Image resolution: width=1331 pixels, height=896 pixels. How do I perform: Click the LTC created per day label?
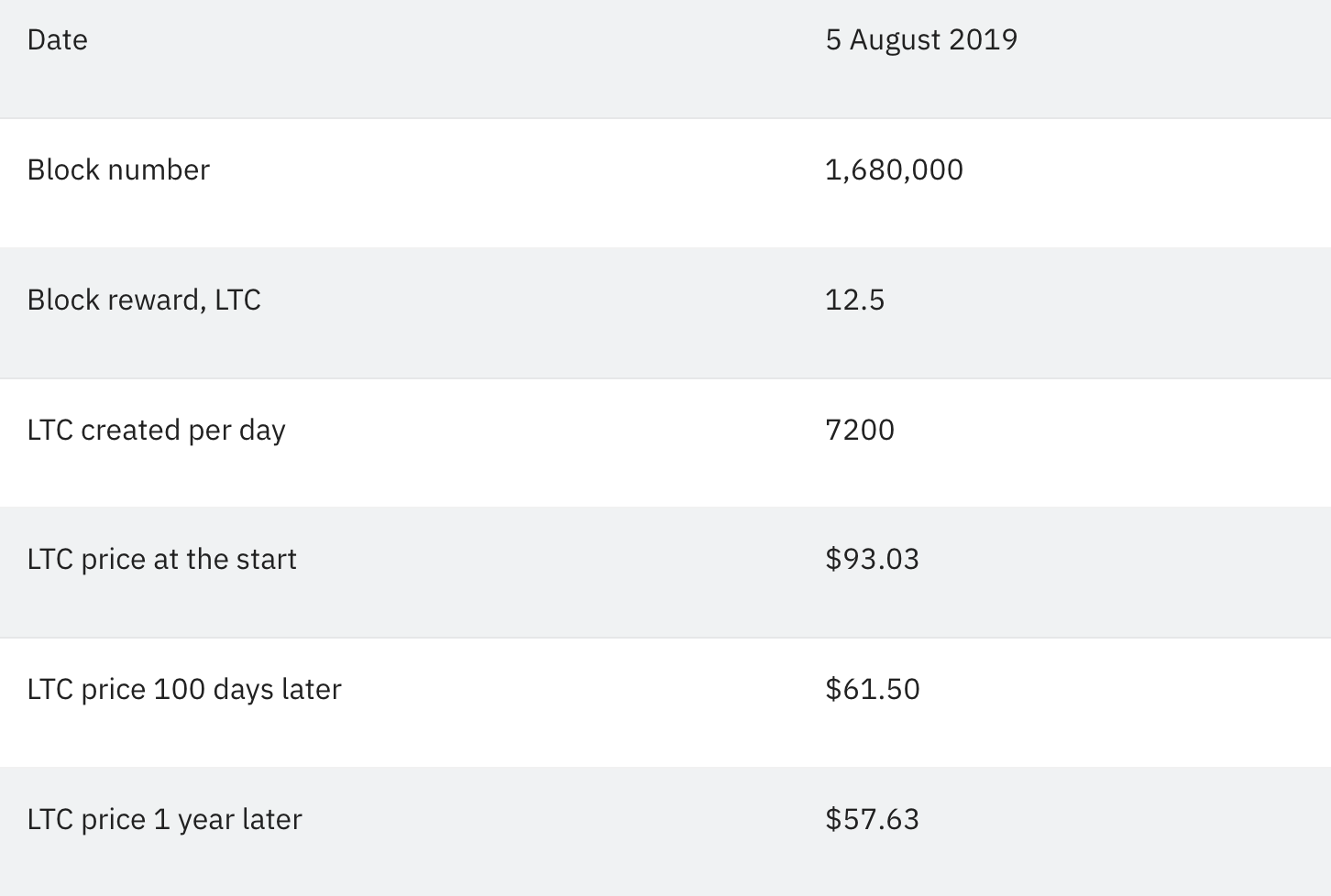click(156, 431)
